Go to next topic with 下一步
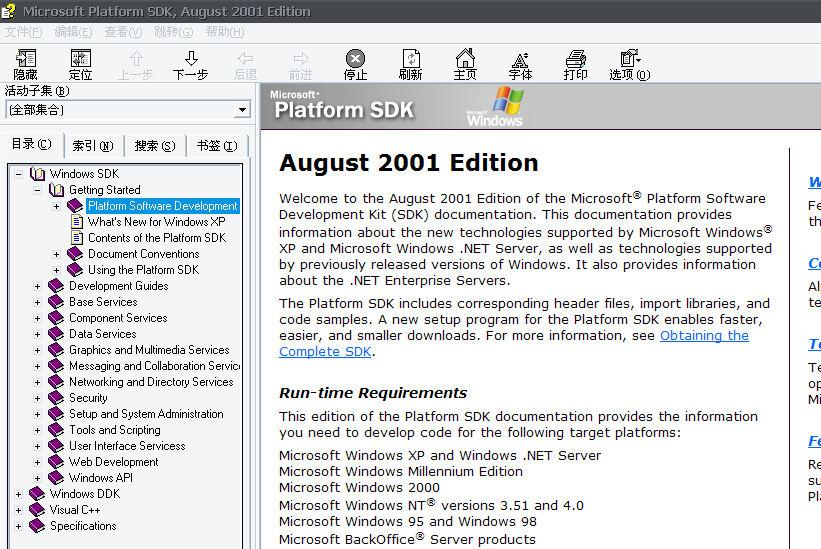The image size is (821, 549). 191,64
